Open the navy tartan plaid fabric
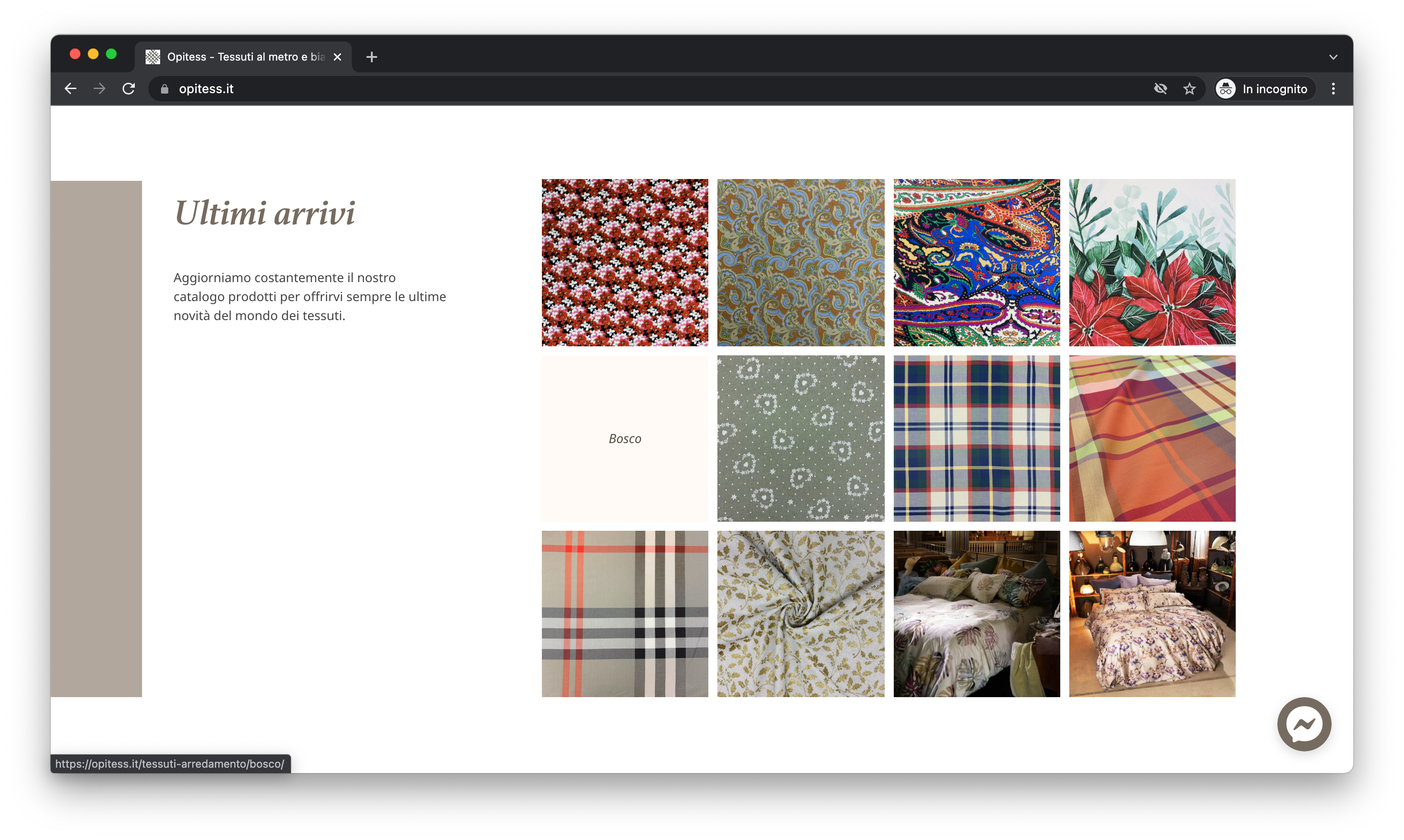 pos(977,439)
